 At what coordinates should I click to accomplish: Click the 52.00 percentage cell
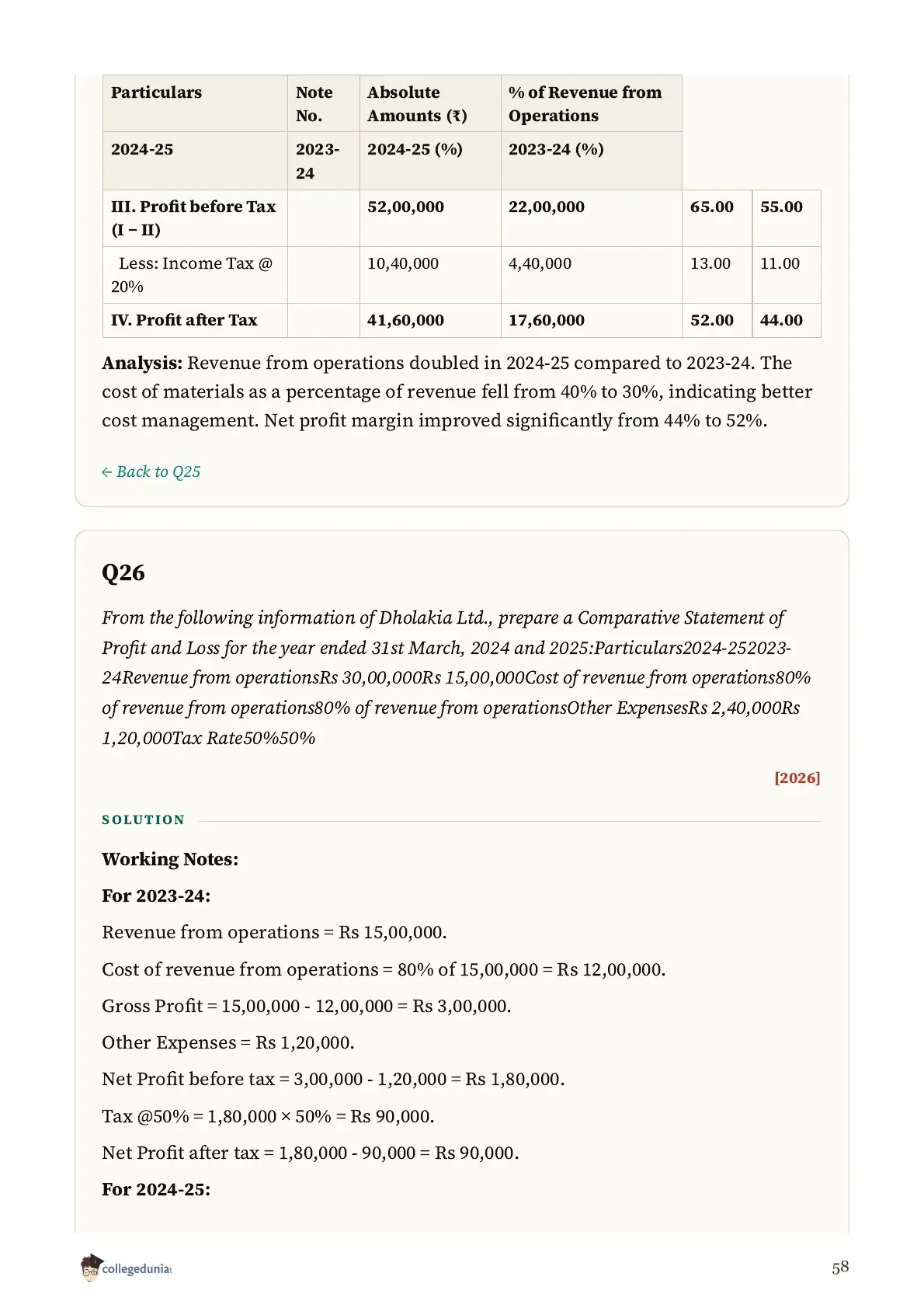point(712,320)
